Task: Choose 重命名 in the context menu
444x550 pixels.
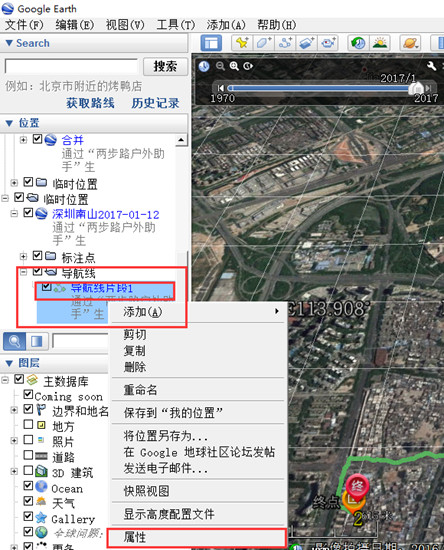Action: point(199,390)
